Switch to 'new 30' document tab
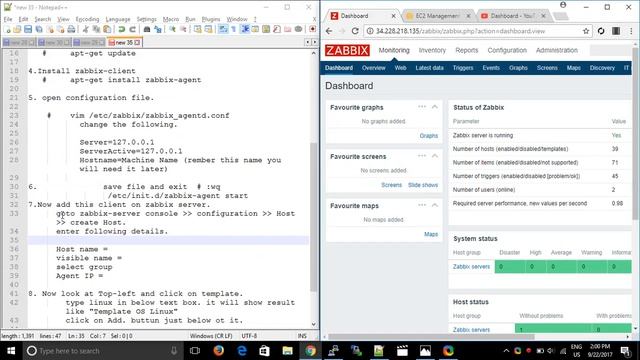This screenshot has height=360, width=640. 54,42
